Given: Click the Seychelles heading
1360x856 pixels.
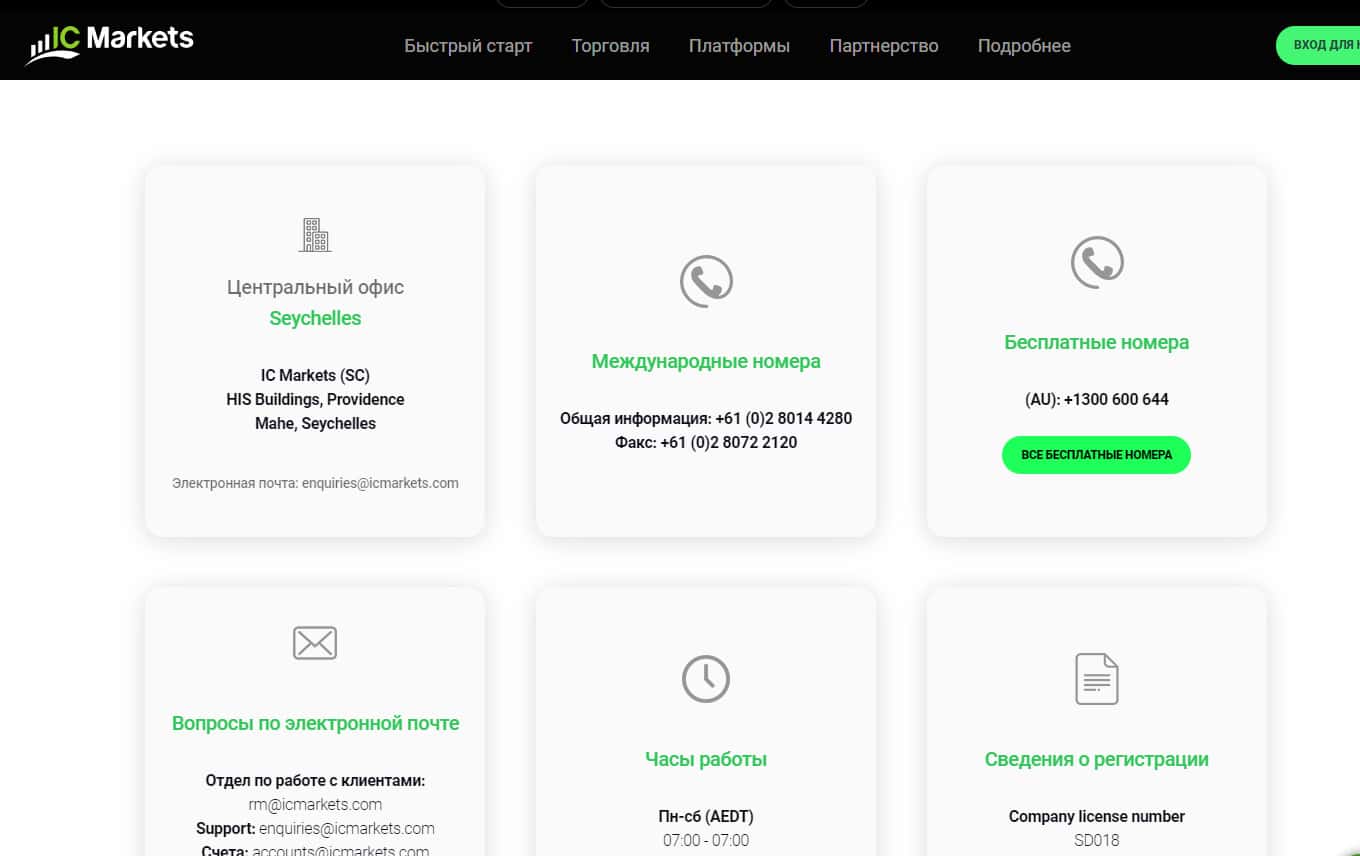Looking at the screenshot, I should coord(315,318).
